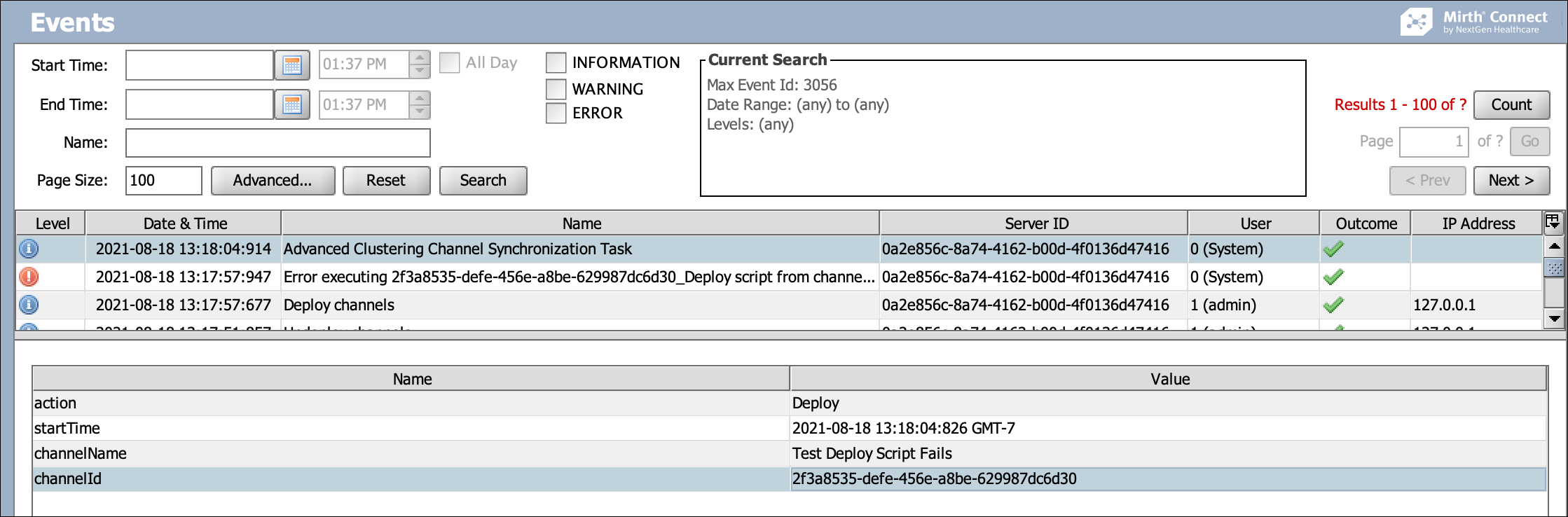Sort events by Outcome column header
This screenshot has width=1568, height=517.
pos(1366,223)
